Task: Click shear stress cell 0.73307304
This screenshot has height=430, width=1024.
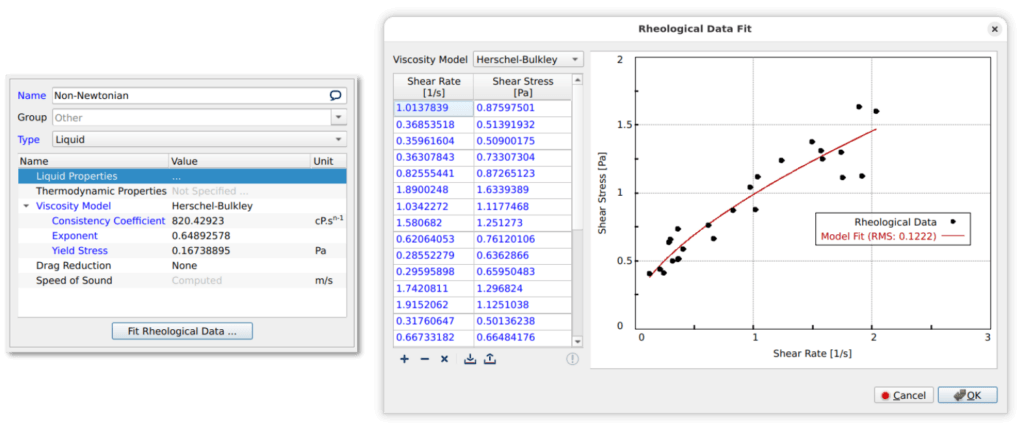Action: (522, 157)
